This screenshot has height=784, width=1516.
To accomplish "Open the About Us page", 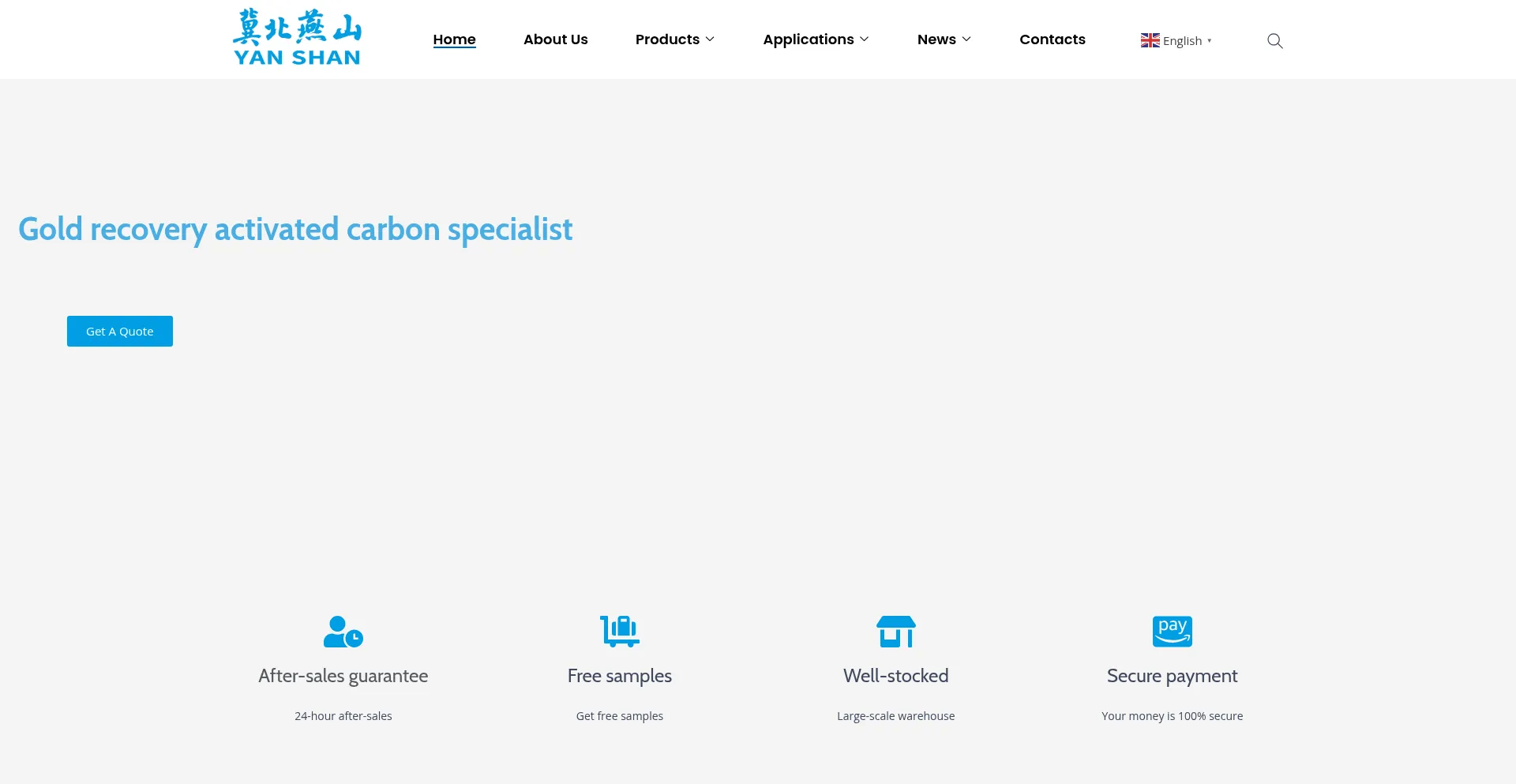I will [555, 39].
